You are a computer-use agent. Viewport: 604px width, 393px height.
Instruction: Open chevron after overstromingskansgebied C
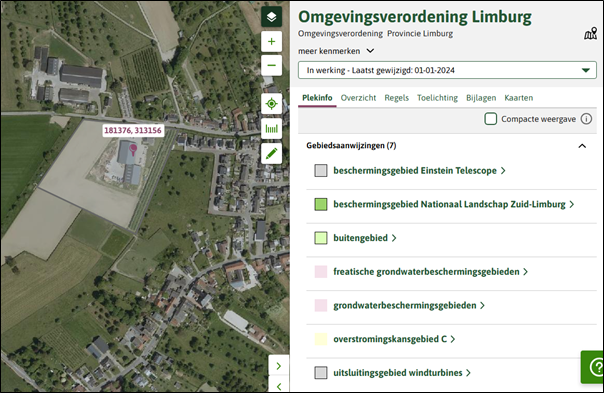click(453, 339)
